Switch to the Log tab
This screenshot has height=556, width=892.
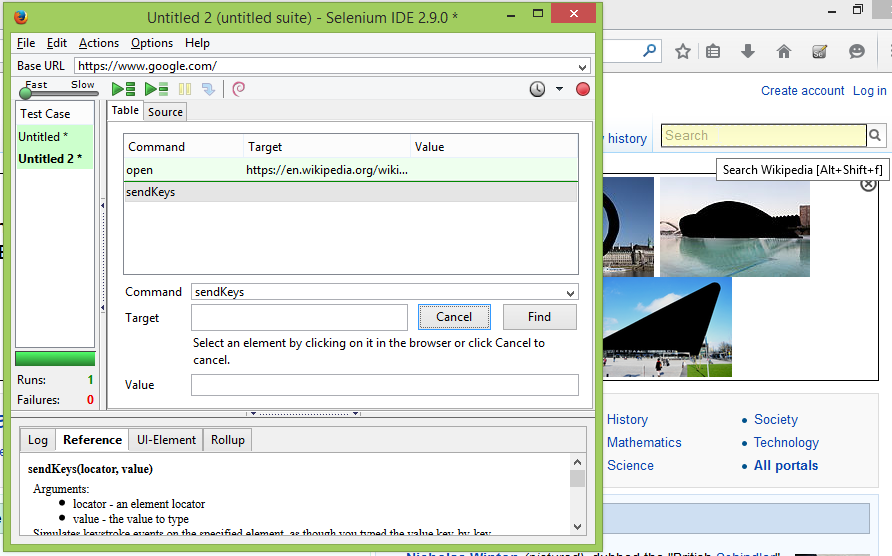38,440
